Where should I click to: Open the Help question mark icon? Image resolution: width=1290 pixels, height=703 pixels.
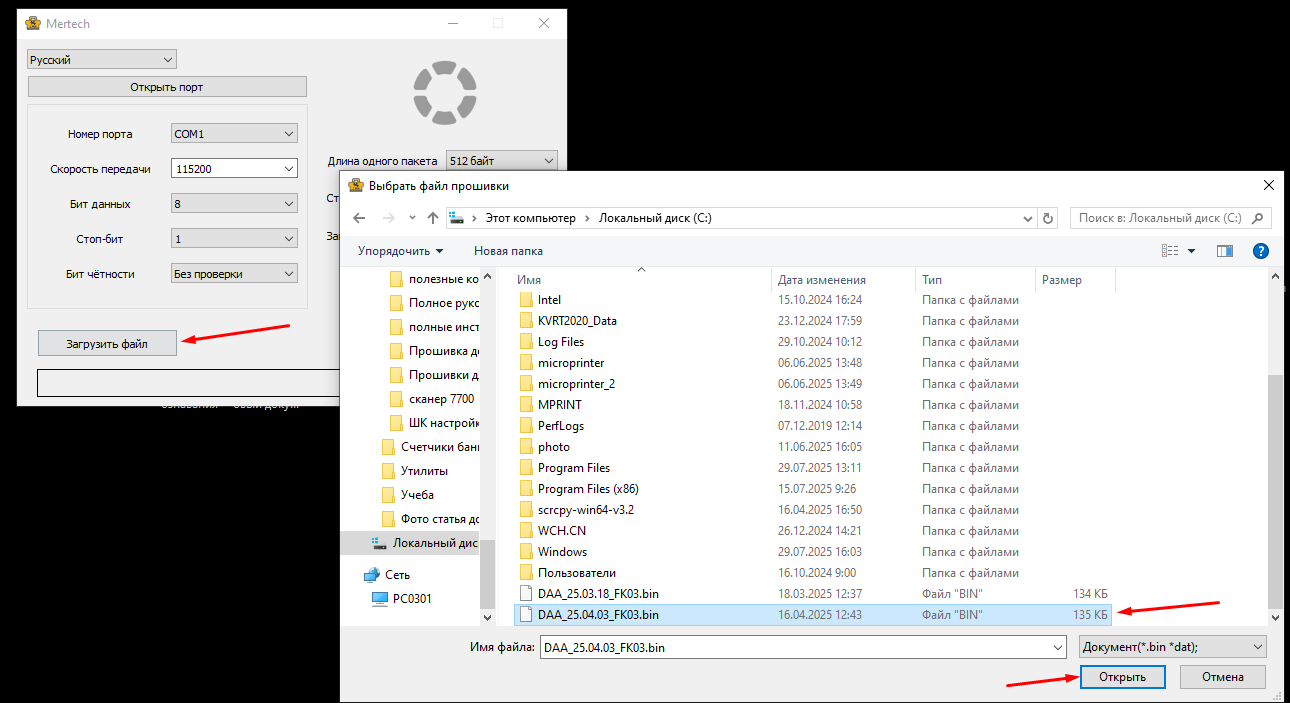click(1261, 251)
